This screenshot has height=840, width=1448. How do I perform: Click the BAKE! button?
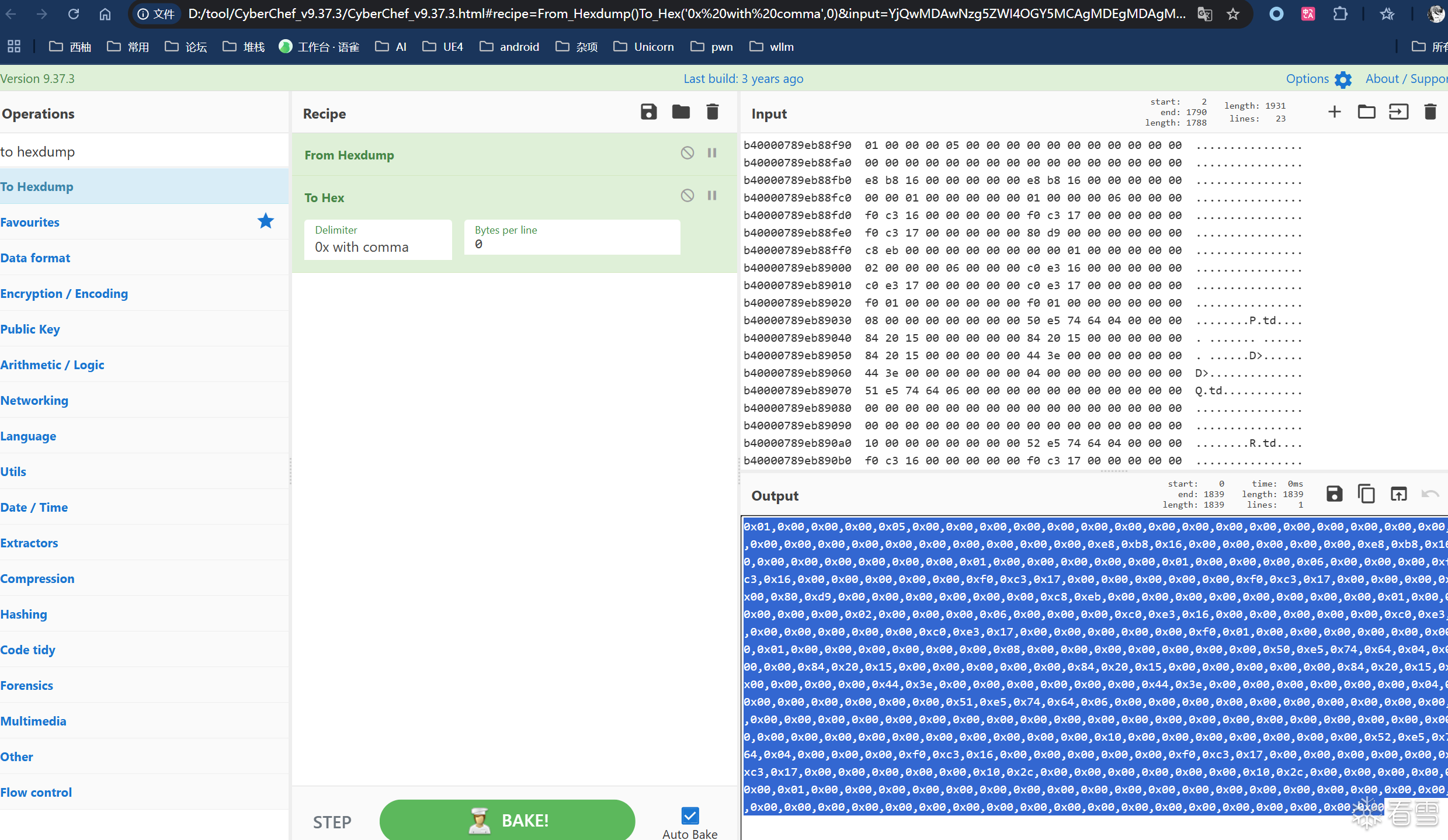tap(507, 820)
